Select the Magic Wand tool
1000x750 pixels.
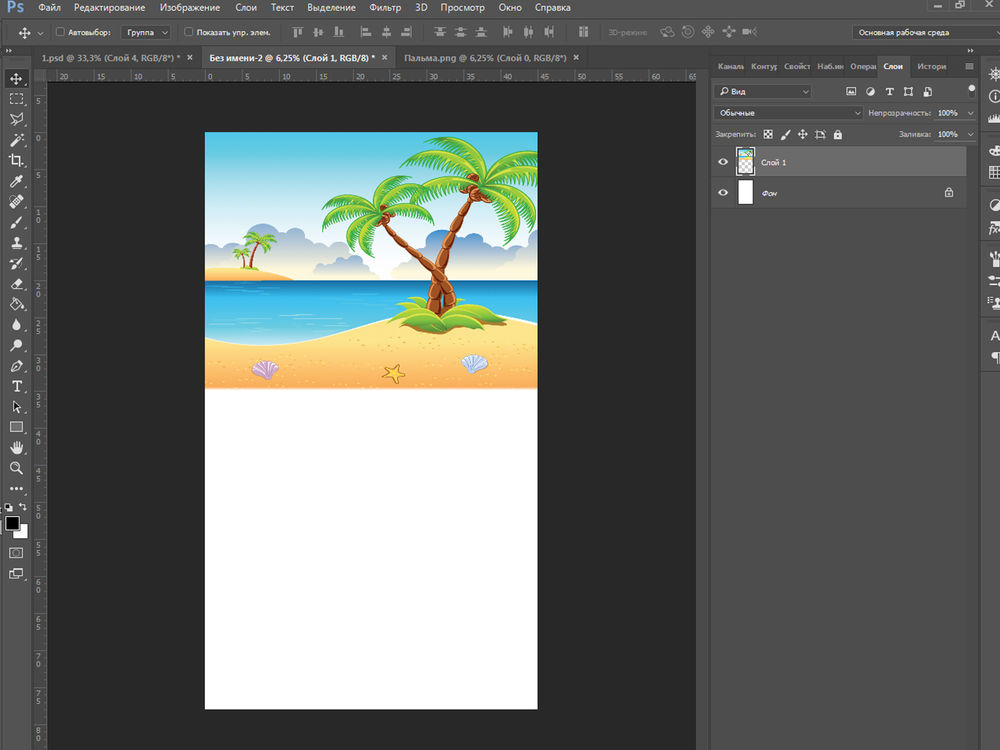point(16,140)
